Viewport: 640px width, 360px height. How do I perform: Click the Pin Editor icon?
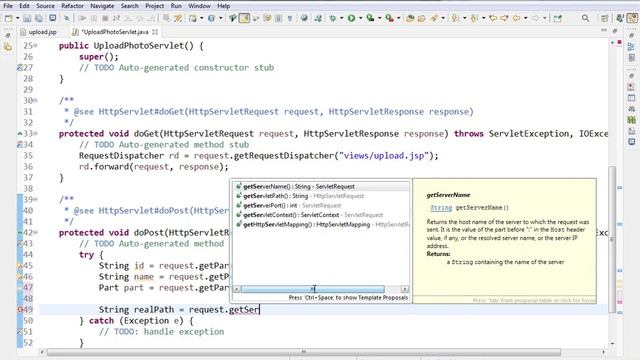tap(558, 18)
